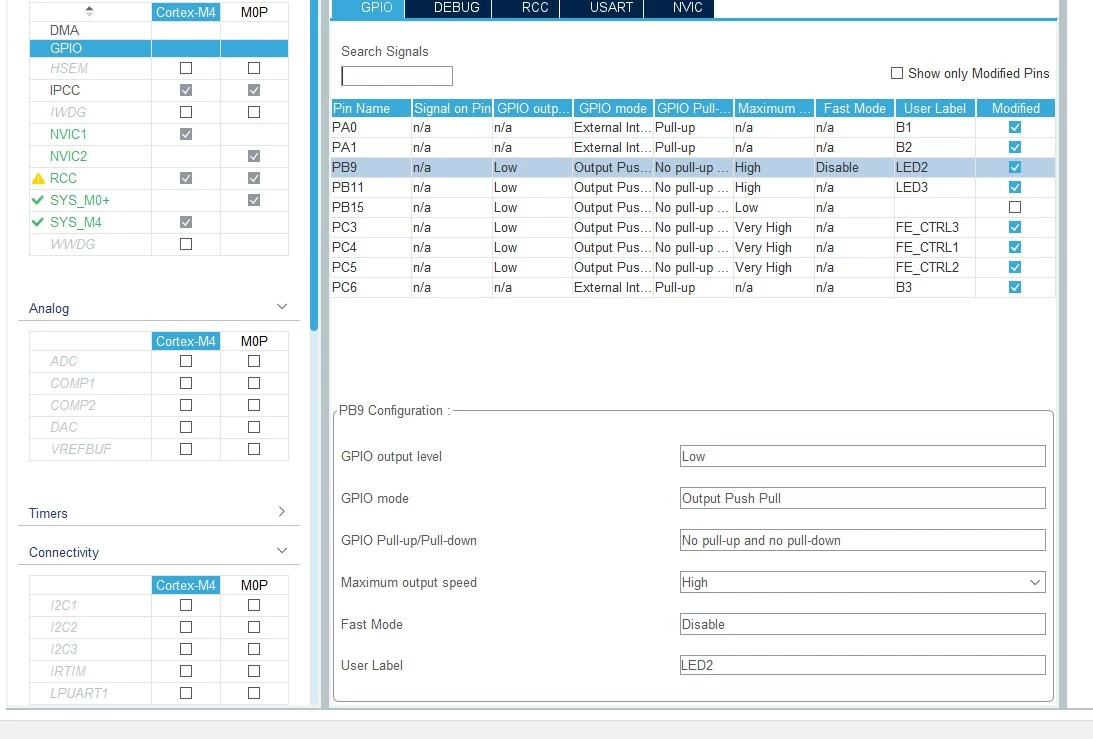This screenshot has width=1093, height=739.
Task: Sort by the GPIO mode column header
Action: click(x=613, y=108)
